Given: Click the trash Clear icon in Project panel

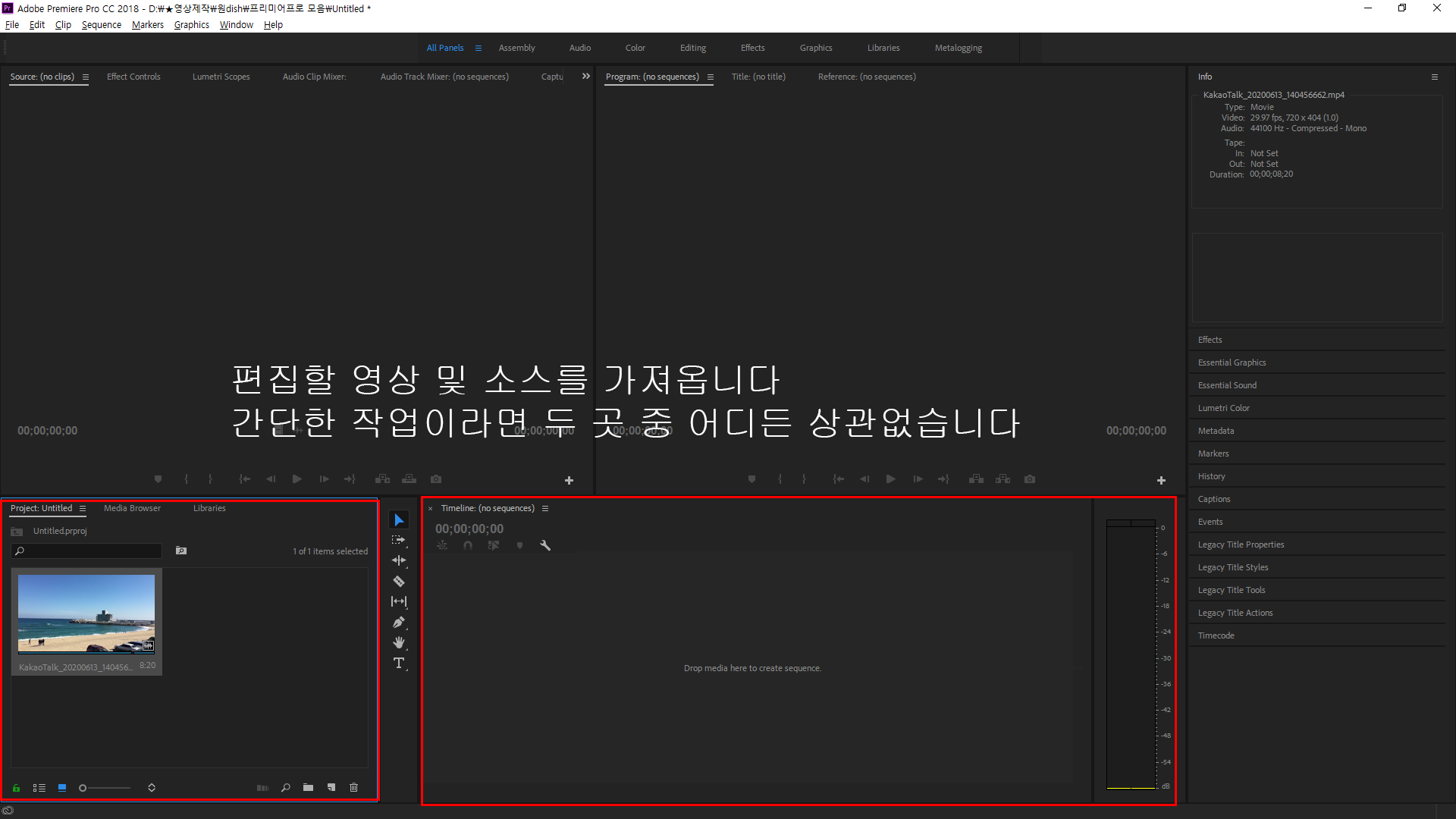Looking at the screenshot, I should click(353, 788).
